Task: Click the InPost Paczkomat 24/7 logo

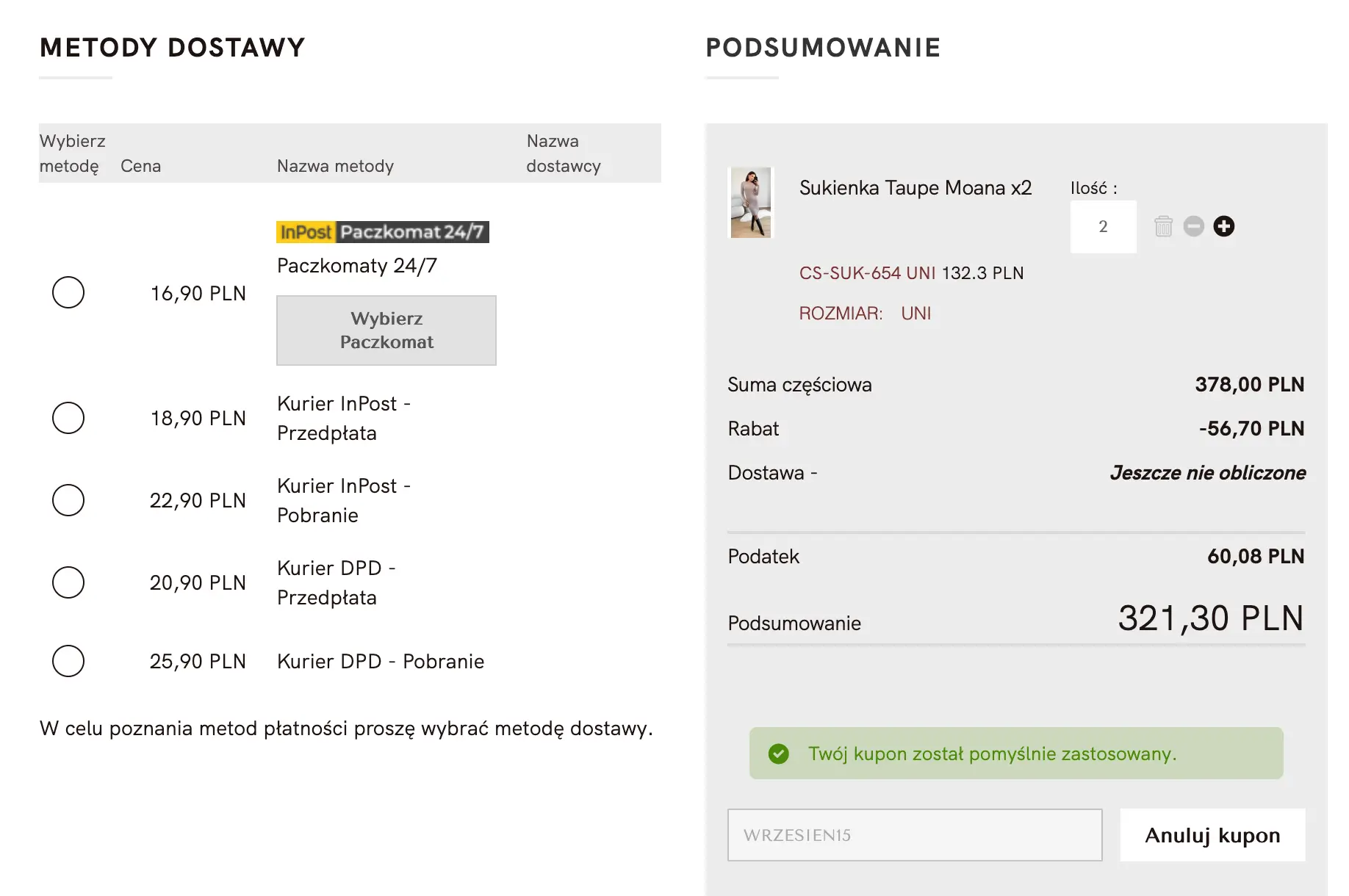Action: point(382,232)
